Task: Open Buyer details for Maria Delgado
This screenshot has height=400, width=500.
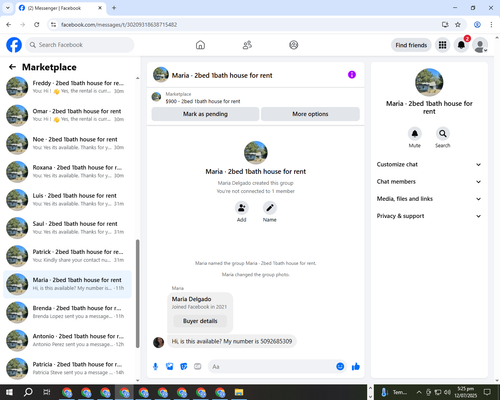Action: pos(200,321)
